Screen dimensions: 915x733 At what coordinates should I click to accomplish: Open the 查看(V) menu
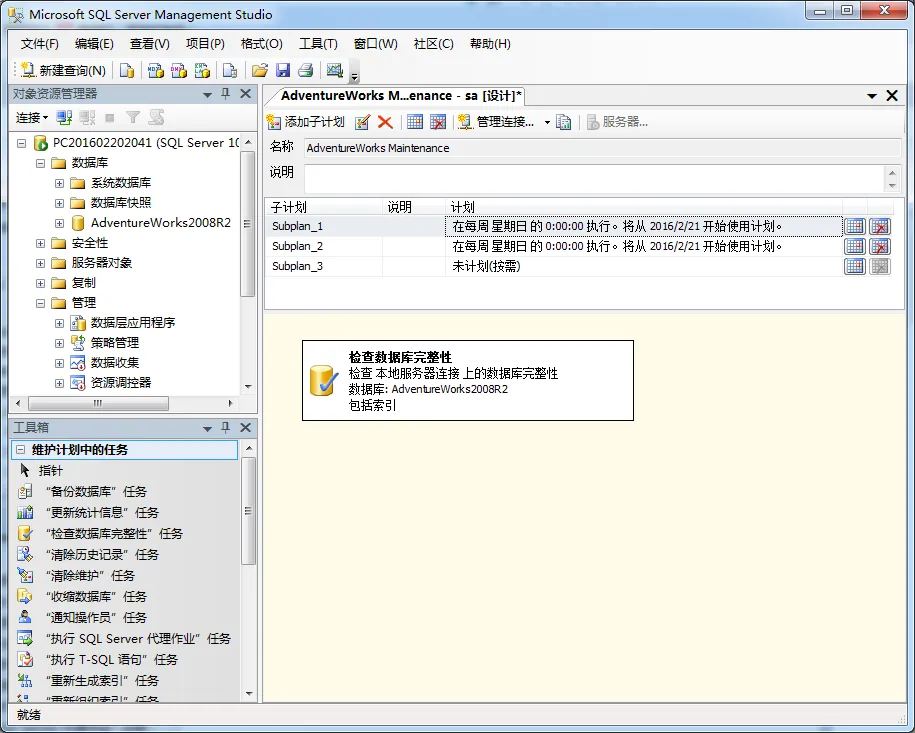pyautogui.click(x=149, y=44)
